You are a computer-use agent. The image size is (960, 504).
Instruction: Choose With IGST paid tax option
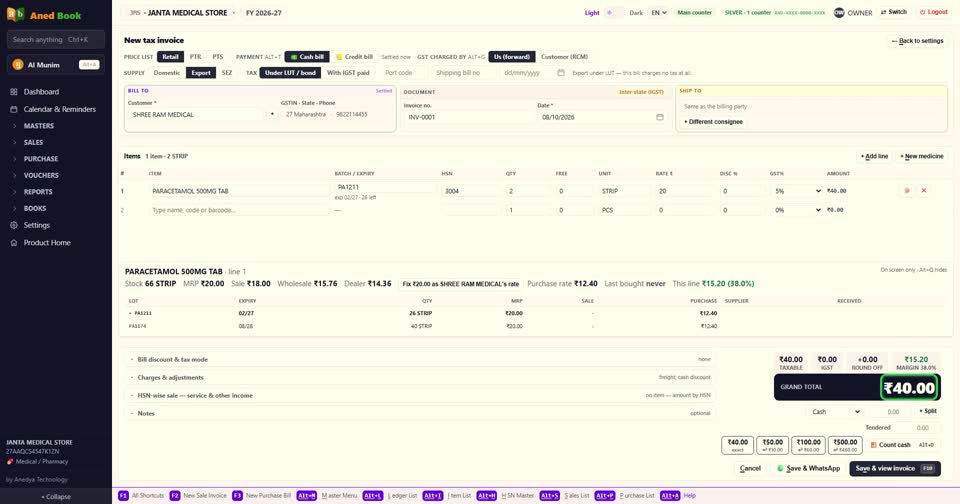pos(348,73)
